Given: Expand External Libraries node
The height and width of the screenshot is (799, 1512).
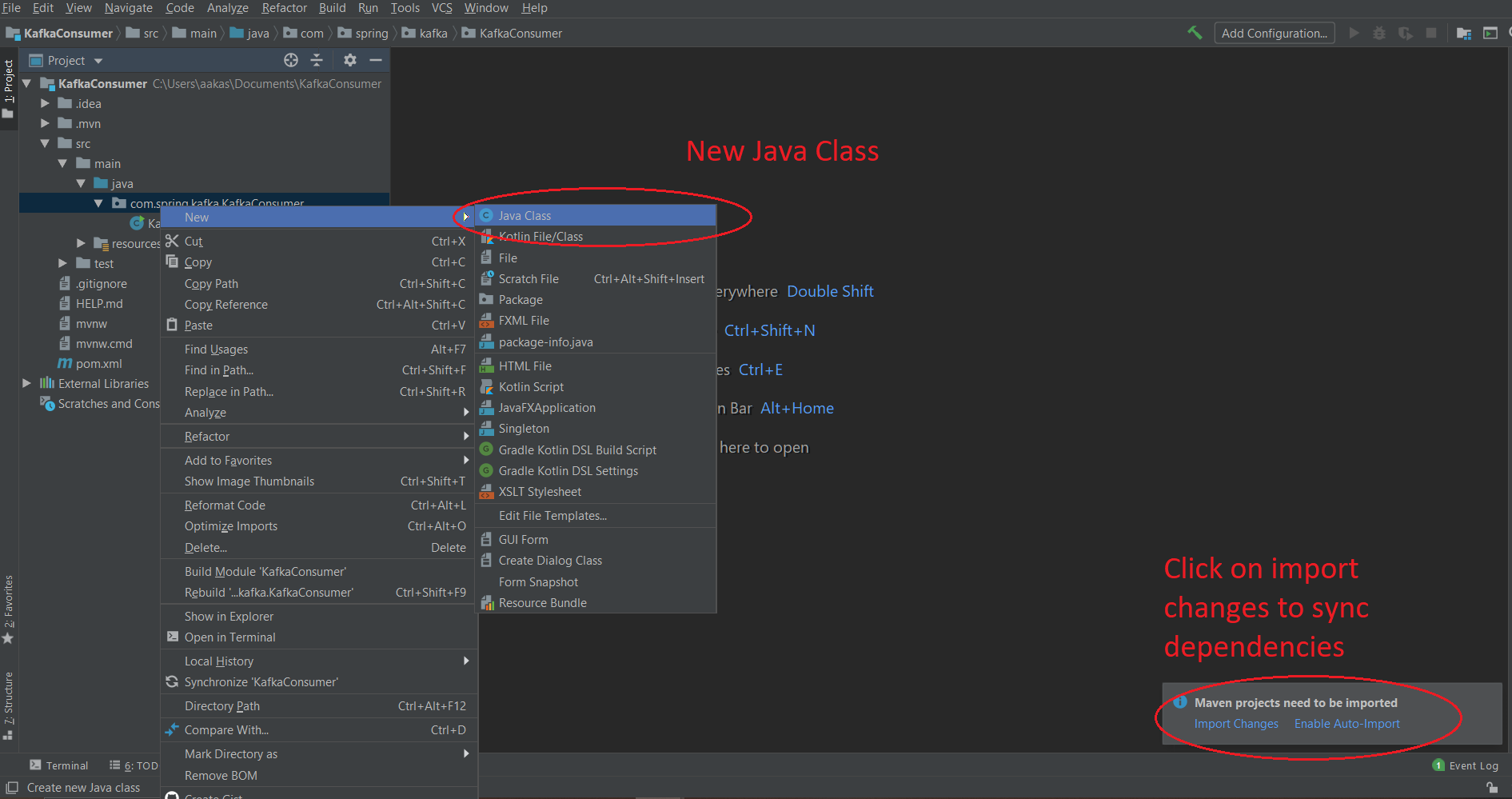Looking at the screenshot, I should (x=26, y=383).
